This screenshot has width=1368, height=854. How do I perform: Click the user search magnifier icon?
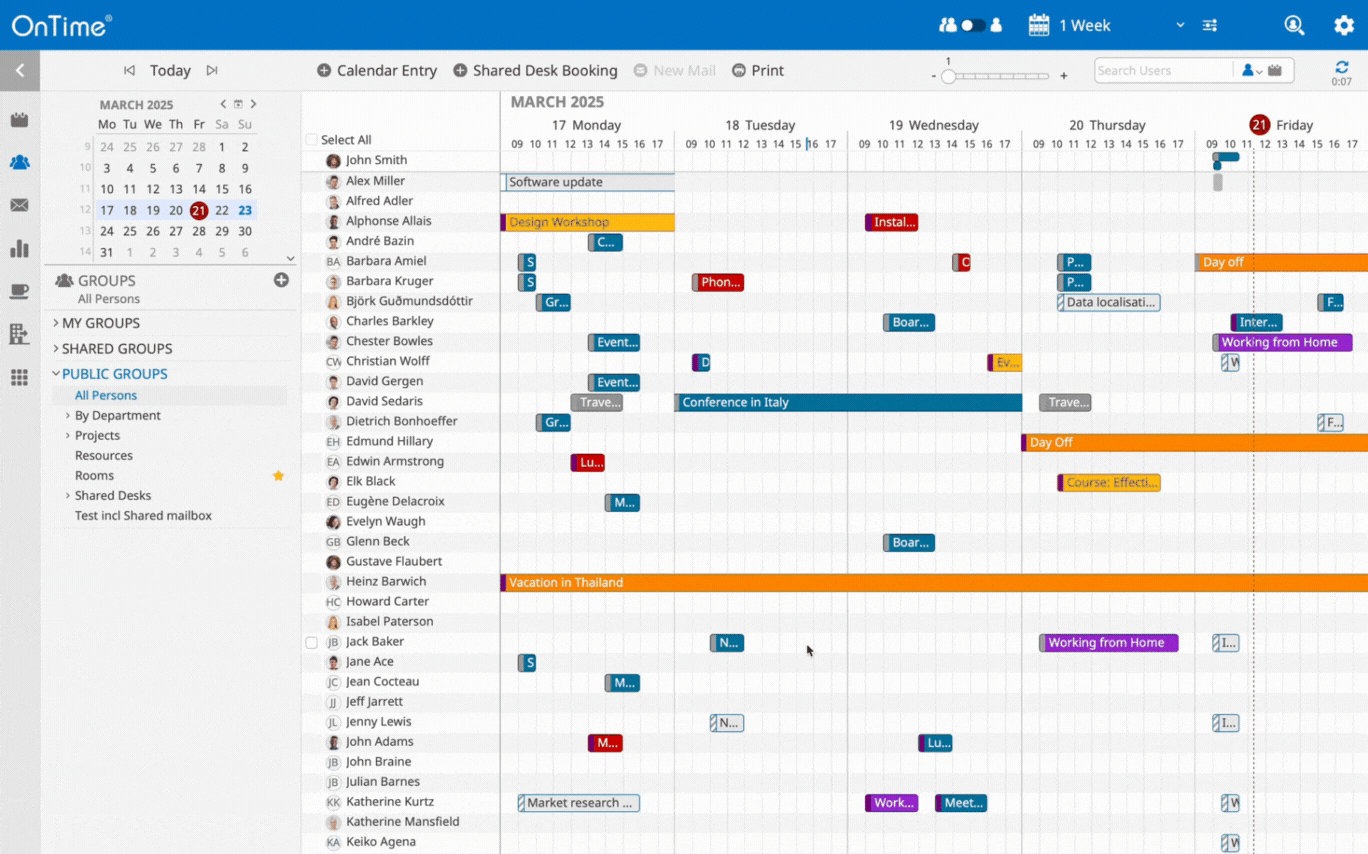pos(1294,25)
